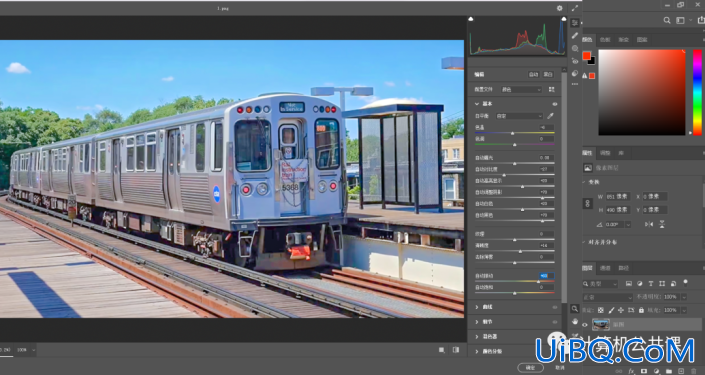Pick the white balance eyedropper tool
This screenshot has width=705, height=375.
click(550, 116)
